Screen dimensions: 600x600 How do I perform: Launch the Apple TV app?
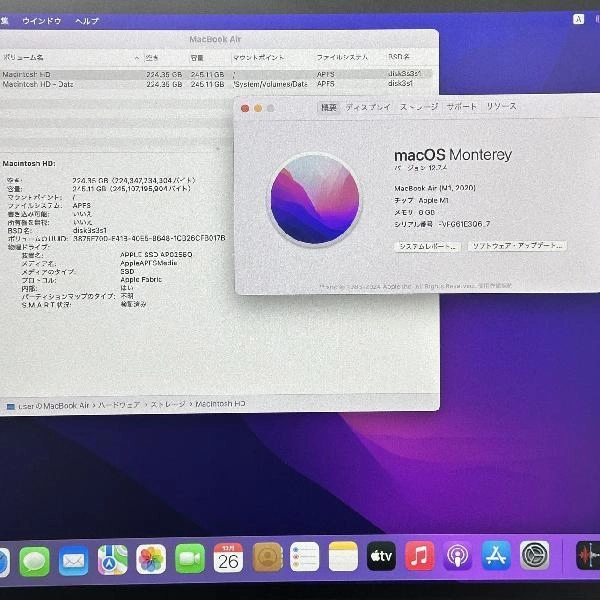click(x=382, y=556)
